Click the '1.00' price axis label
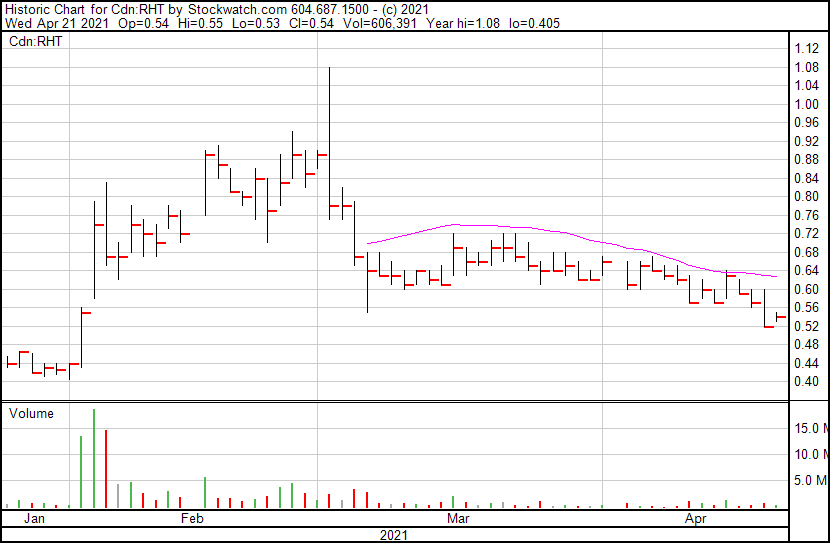Screen dimensions: 830x543 click(807, 104)
